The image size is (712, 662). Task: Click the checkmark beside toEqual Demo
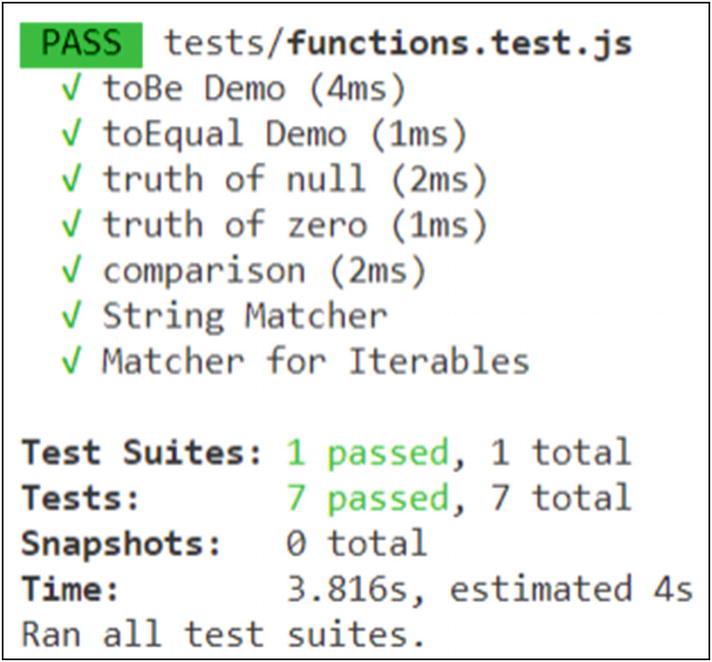point(70,134)
